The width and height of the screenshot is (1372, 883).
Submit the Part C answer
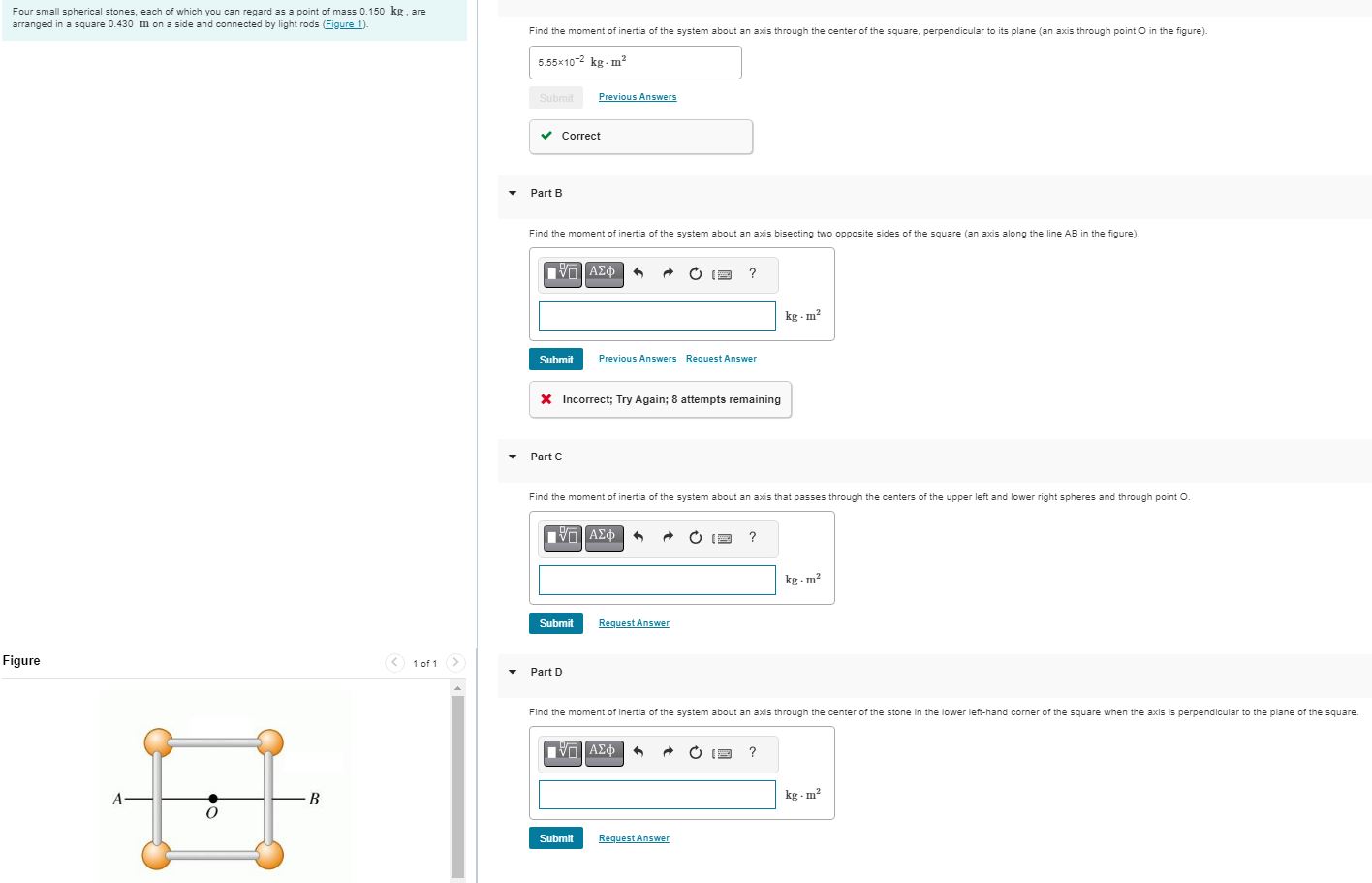pos(556,622)
